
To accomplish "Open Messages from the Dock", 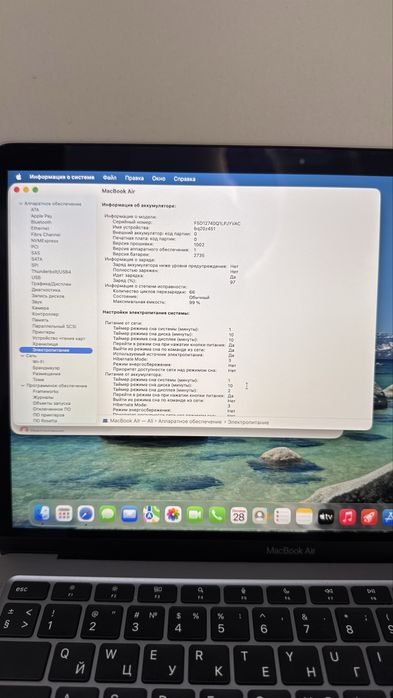I will point(108,514).
